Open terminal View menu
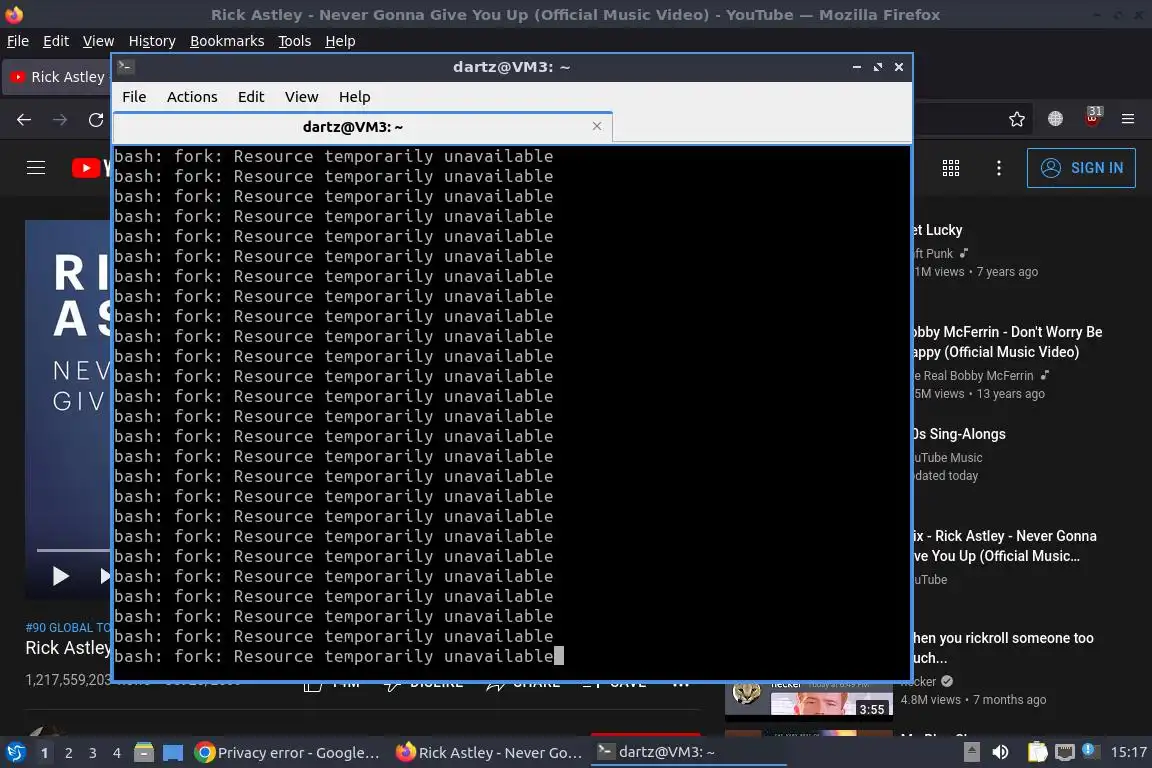Image resolution: width=1152 pixels, height=768 pixels. pyautogui.click(x=301, y=97)
